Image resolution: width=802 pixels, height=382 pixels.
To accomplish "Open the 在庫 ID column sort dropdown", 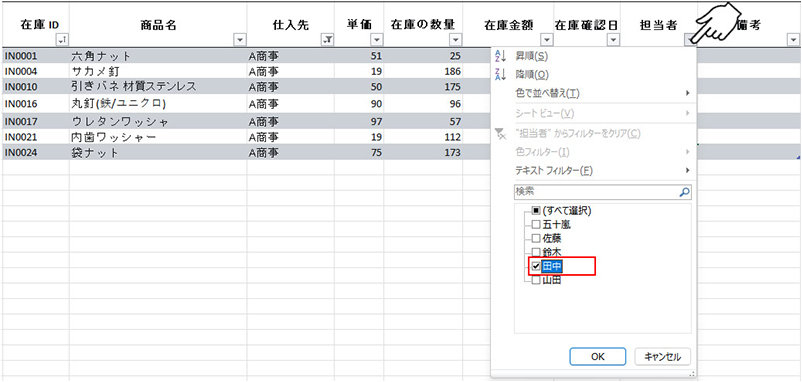I will (62, 40).
